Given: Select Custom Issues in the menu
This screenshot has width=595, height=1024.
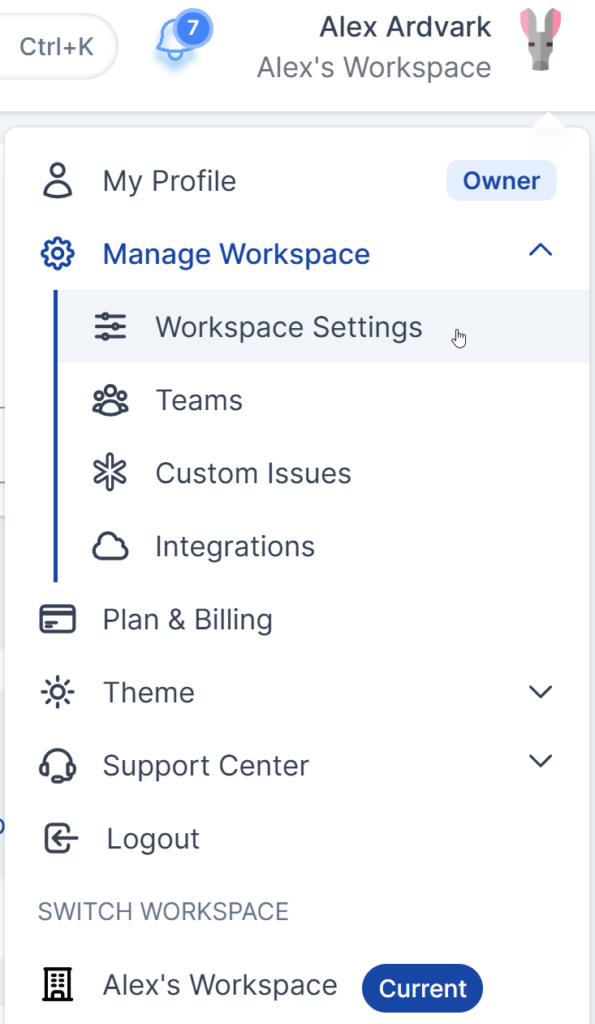Looking at the screenshot, I should click(253, 473).
